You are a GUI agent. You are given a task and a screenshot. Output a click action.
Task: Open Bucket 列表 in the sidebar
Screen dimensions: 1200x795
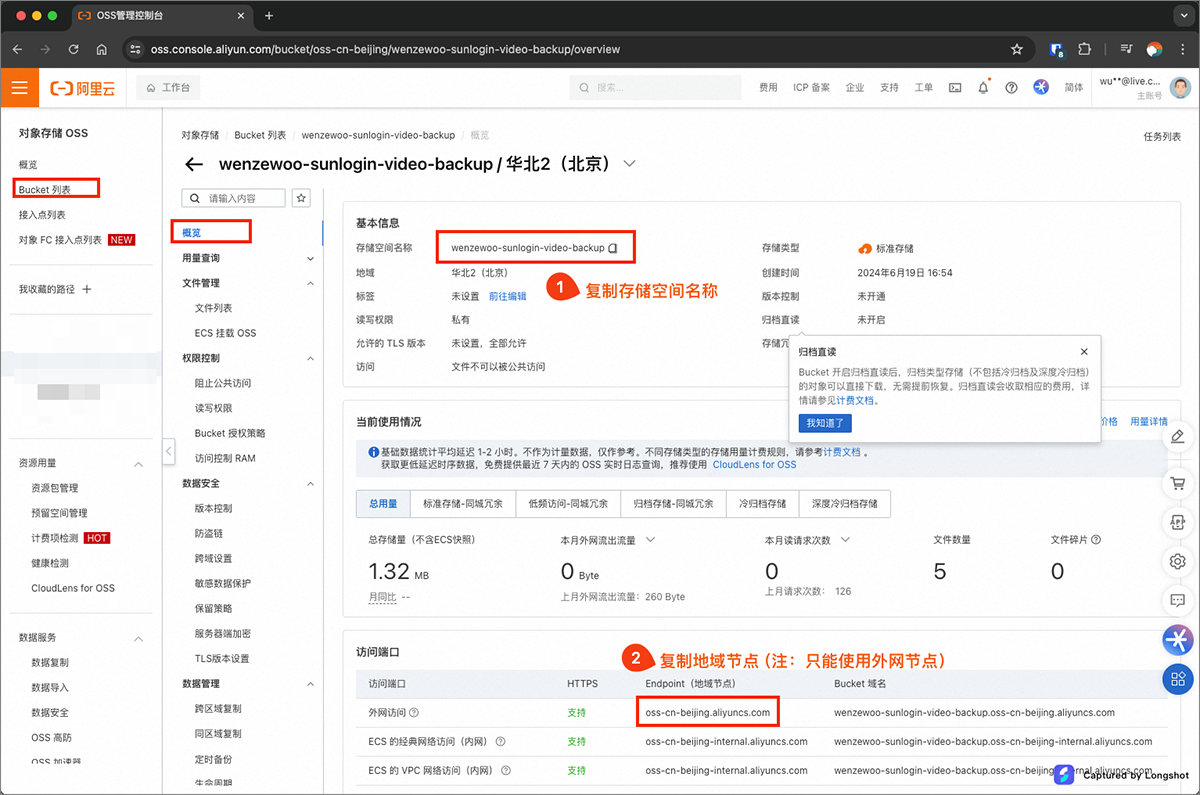[45, 189]
